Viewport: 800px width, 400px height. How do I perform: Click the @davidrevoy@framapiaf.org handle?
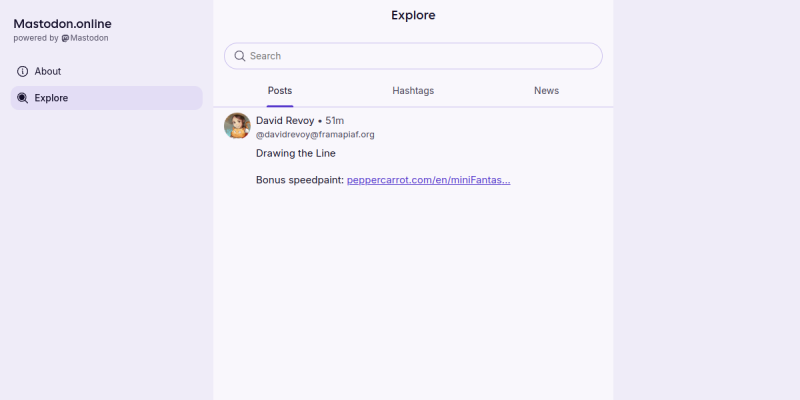(315, 135)
